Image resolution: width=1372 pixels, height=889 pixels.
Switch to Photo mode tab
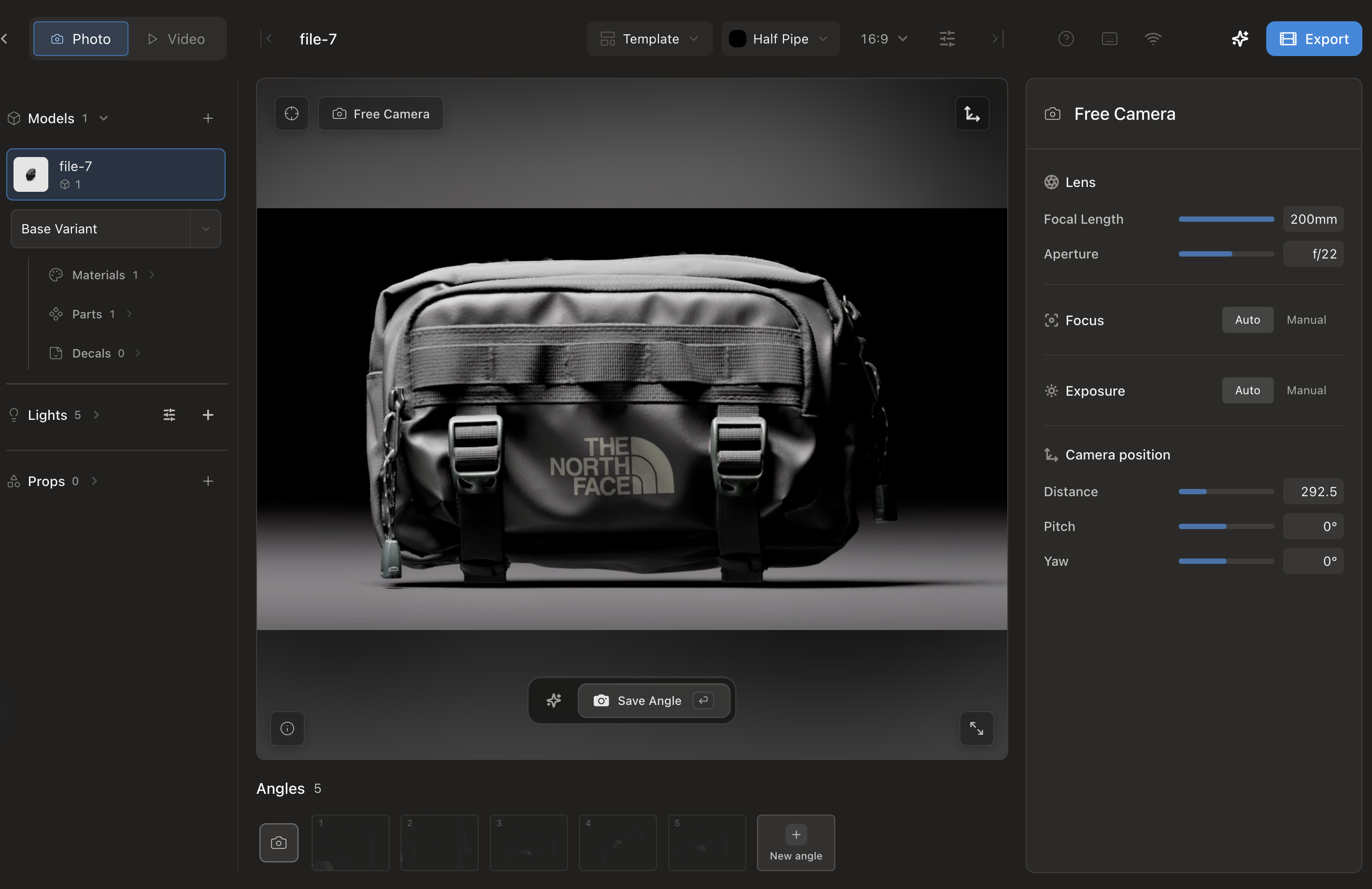[x=81, y=39]
